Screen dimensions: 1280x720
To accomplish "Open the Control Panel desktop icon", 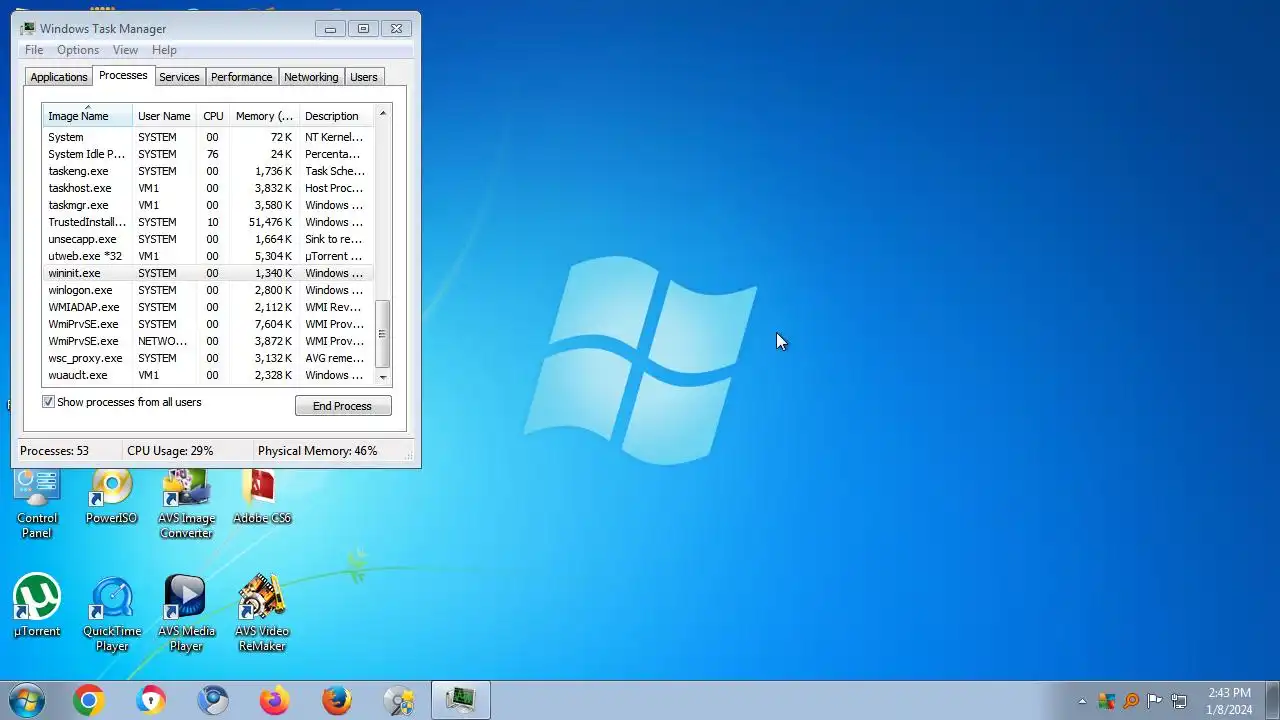I will tap(37, 503).
